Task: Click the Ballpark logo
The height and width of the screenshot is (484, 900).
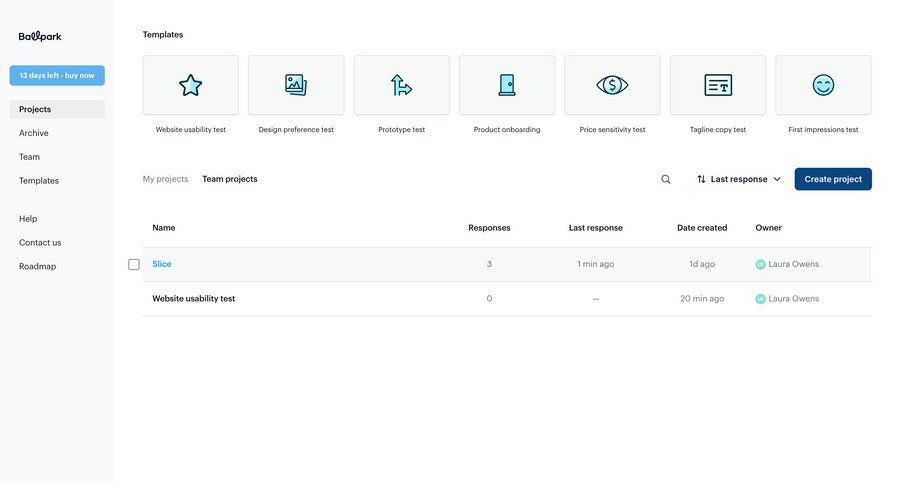Action: pyautogui.click(x=40, y=37)
